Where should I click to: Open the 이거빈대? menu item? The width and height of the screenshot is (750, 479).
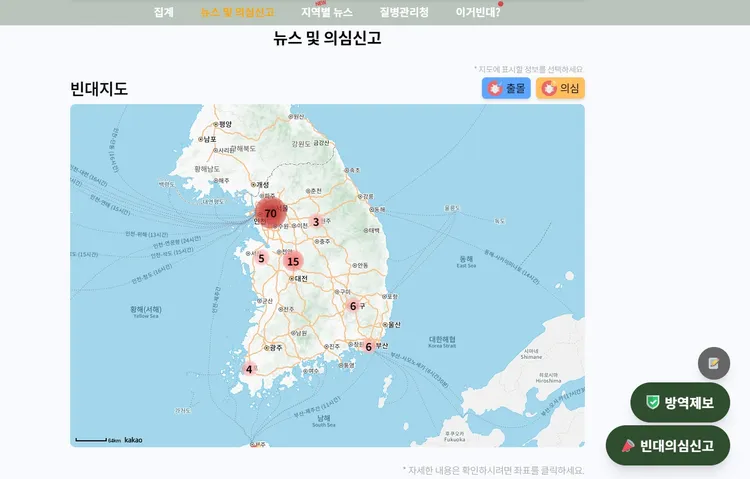click(478, 12)
